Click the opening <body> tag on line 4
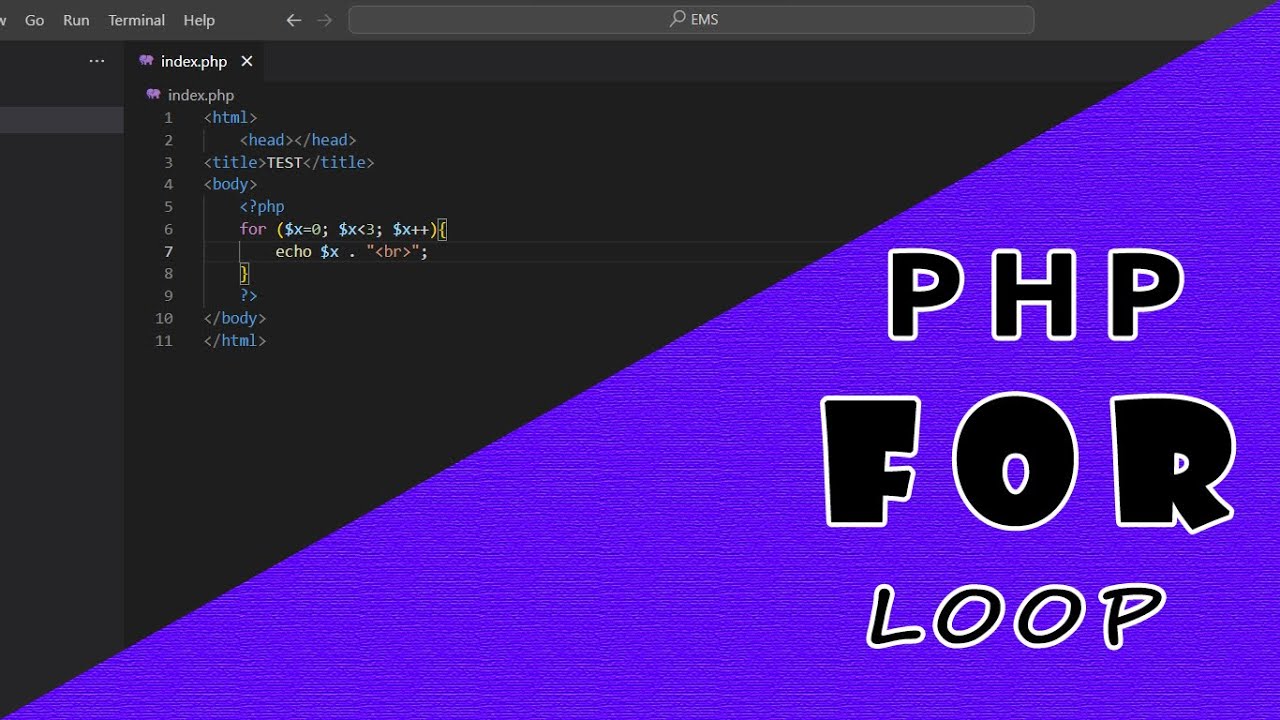Viewport: 1280px width, 720px height. pyautogui.click(x=230, y=184)
